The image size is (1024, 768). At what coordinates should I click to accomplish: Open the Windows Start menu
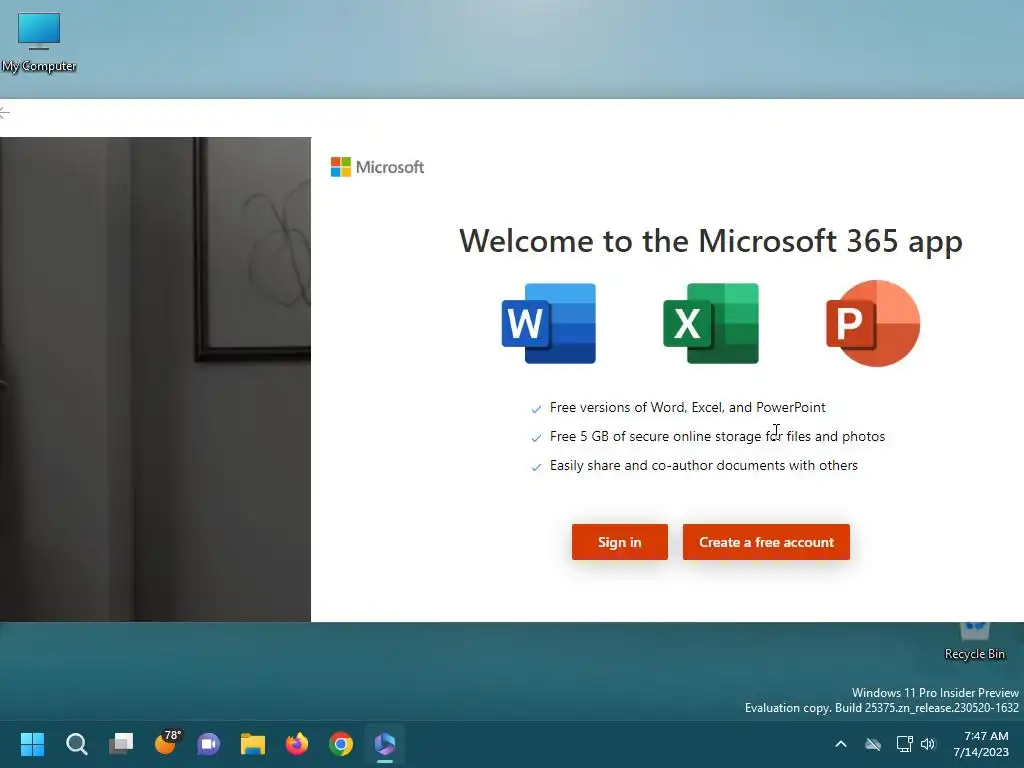click(x=32, y=744)
